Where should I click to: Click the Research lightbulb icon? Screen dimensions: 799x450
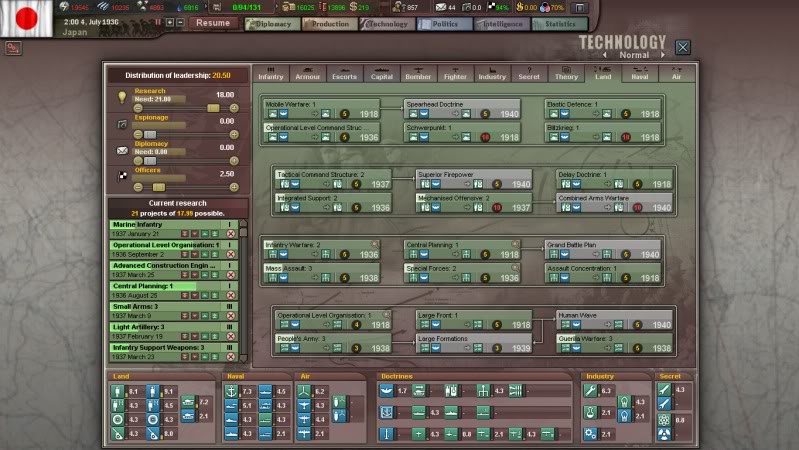coord(122,97)
